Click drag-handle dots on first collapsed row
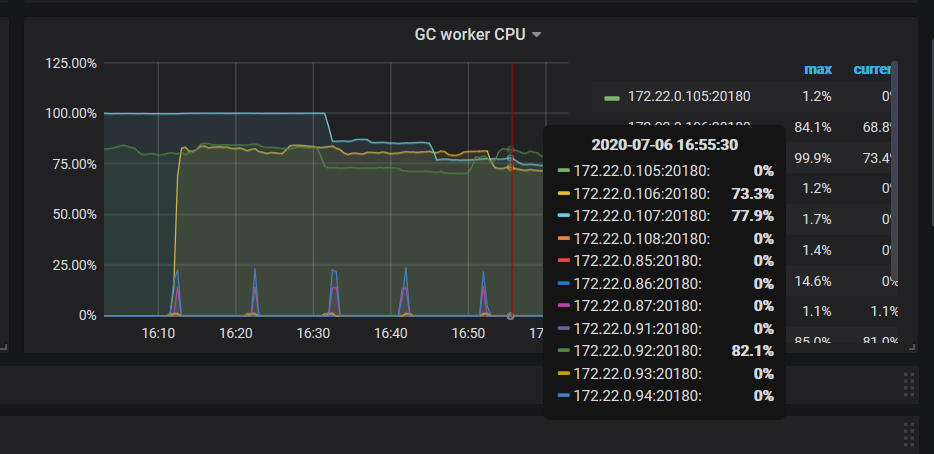Image resolution: width=934 pixels, height=454 pixels. coord(909,384)
